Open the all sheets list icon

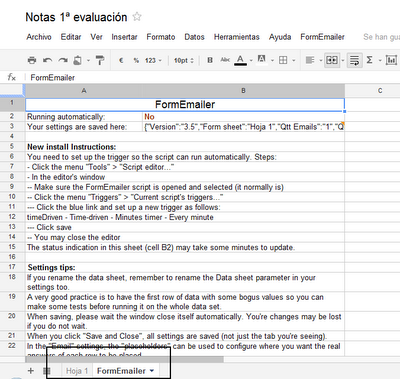[47, 371]
